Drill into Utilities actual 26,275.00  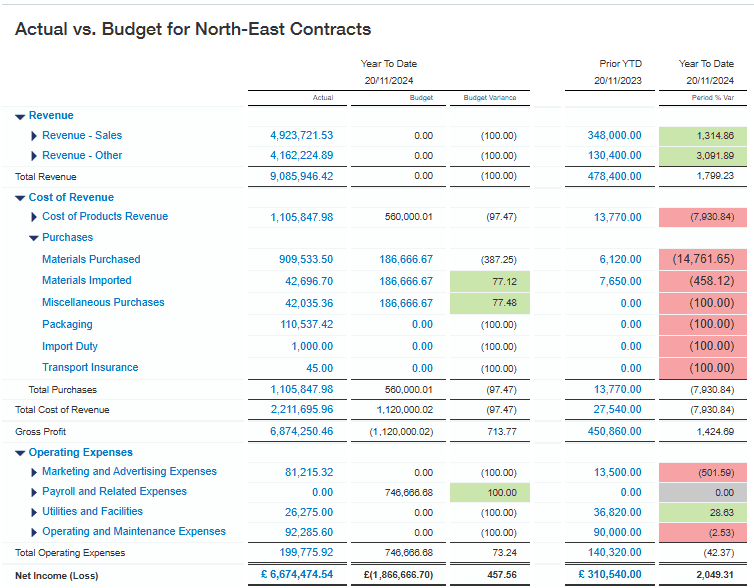[309, 513]
